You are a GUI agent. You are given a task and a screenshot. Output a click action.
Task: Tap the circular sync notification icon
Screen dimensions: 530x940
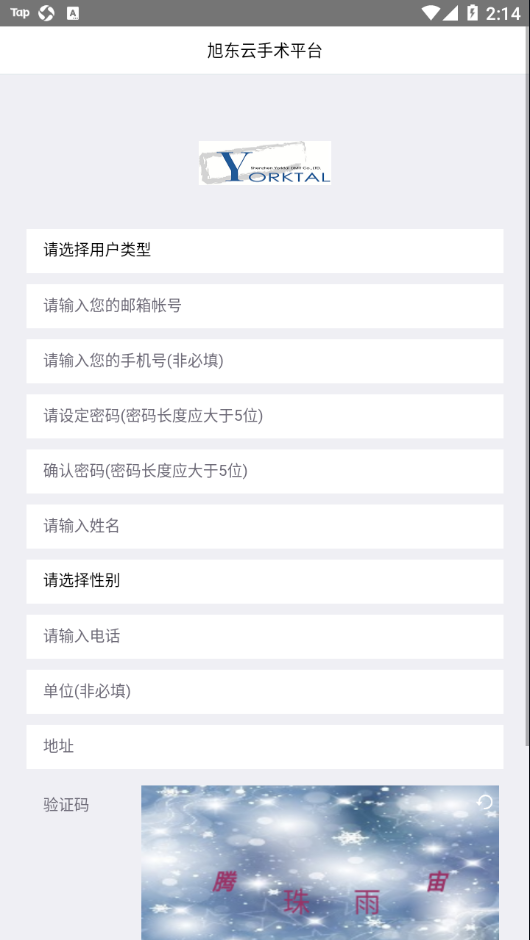coord(46,13)
